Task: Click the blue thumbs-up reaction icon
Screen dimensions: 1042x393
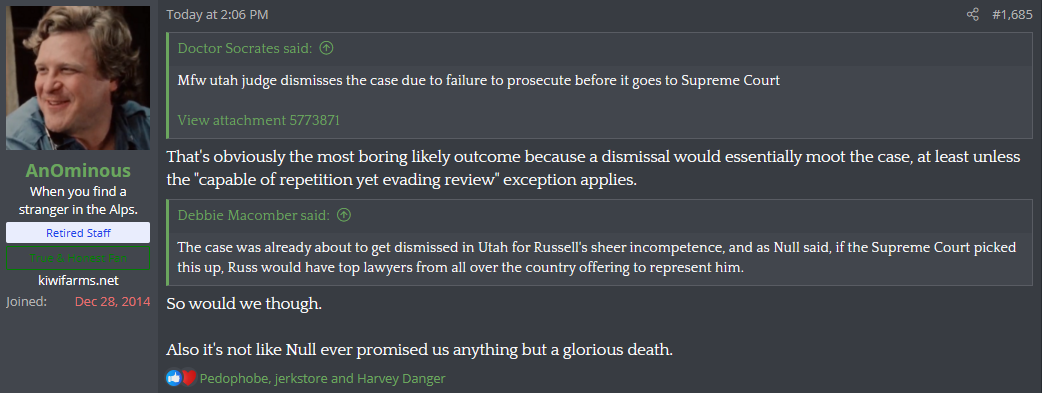Action: tap(173, 378)
